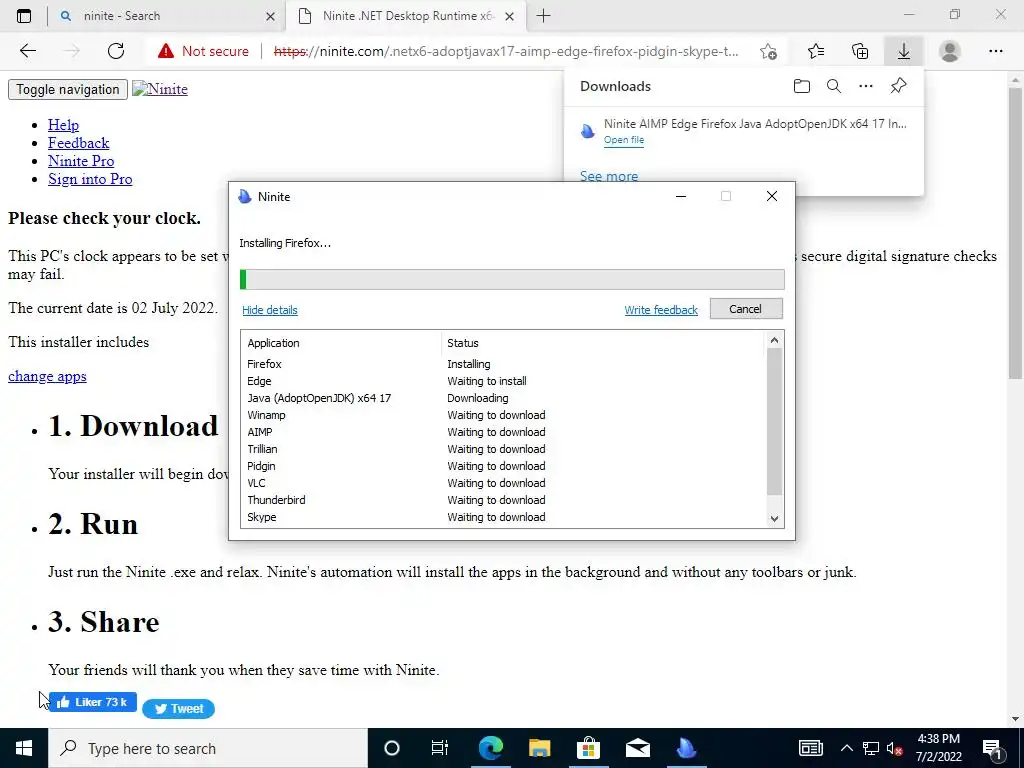The height and width of the screenshot is (768, 1024).
Task: Click the Cortana circle on taskbar
Action: pyautogui.click(x=391, y=748)
